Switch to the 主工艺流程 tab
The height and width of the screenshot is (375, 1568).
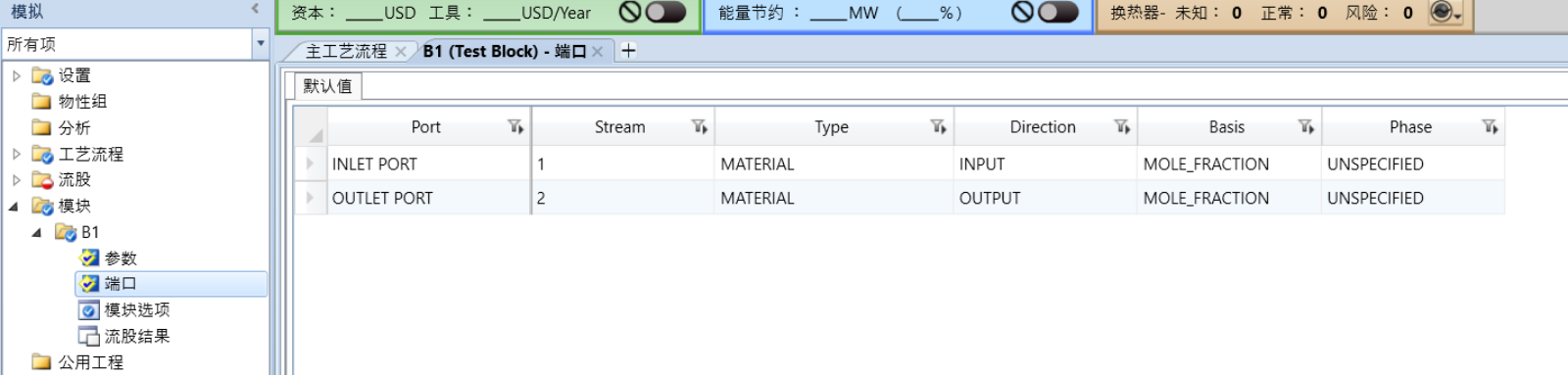point(346,51)
